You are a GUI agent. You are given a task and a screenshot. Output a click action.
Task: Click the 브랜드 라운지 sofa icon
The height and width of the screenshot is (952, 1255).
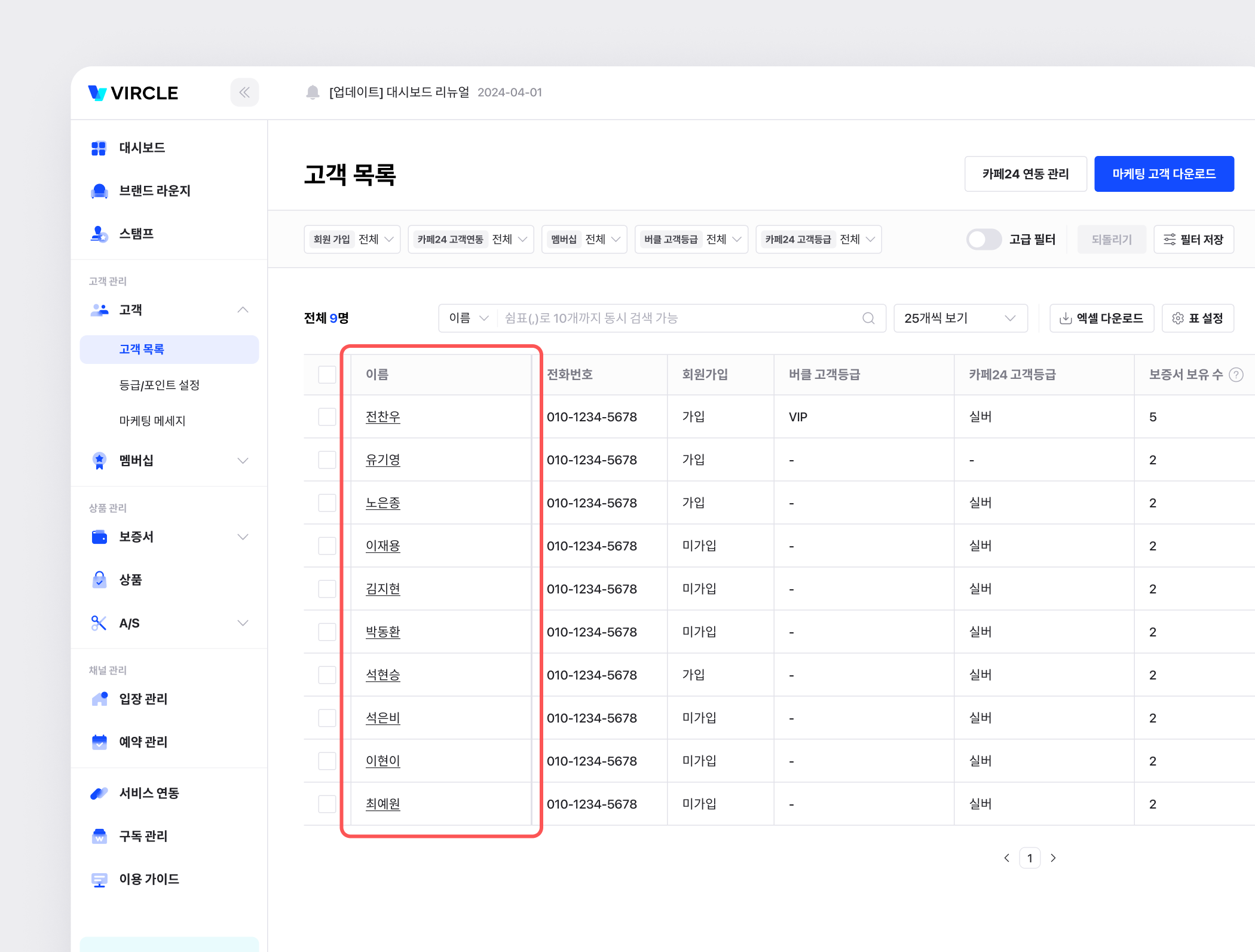(x=99, y=191)
